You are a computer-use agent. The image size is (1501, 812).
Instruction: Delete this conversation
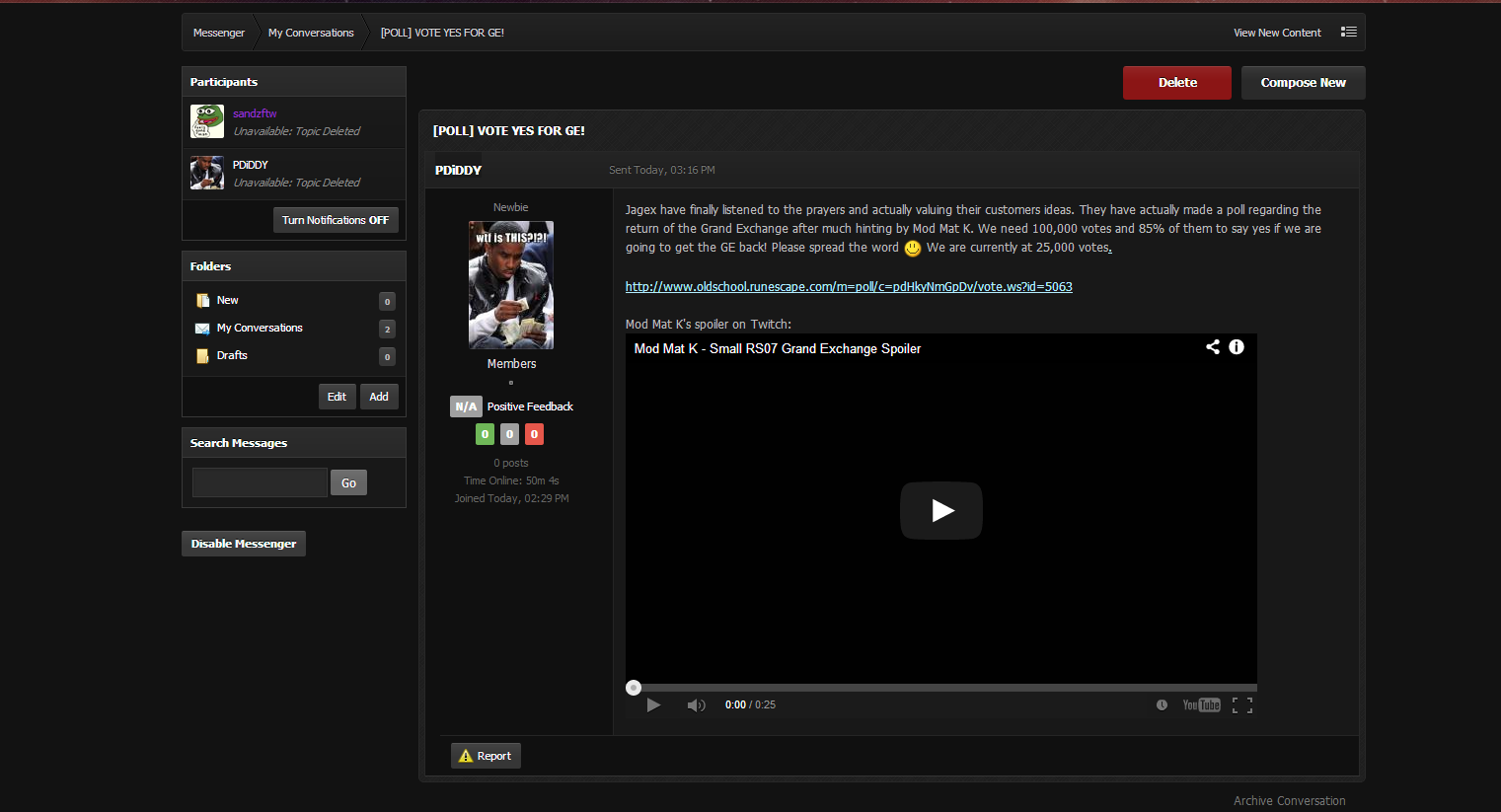pos(1177,83)
